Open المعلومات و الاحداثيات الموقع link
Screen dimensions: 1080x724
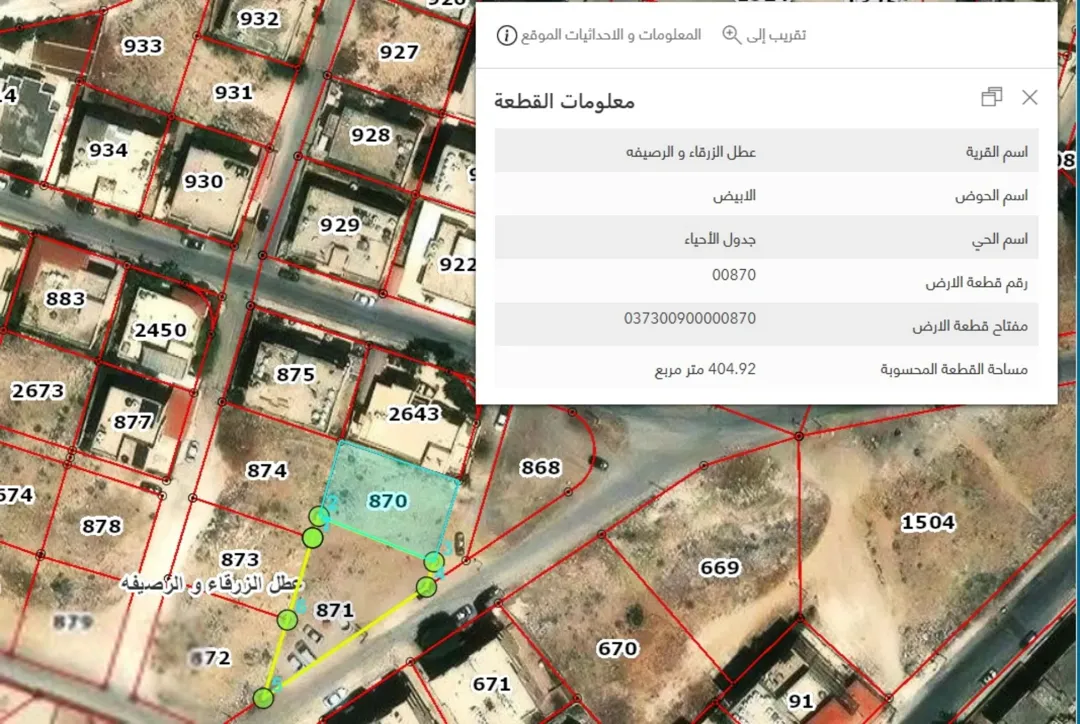pyautogui.click(x=611, y=34)
